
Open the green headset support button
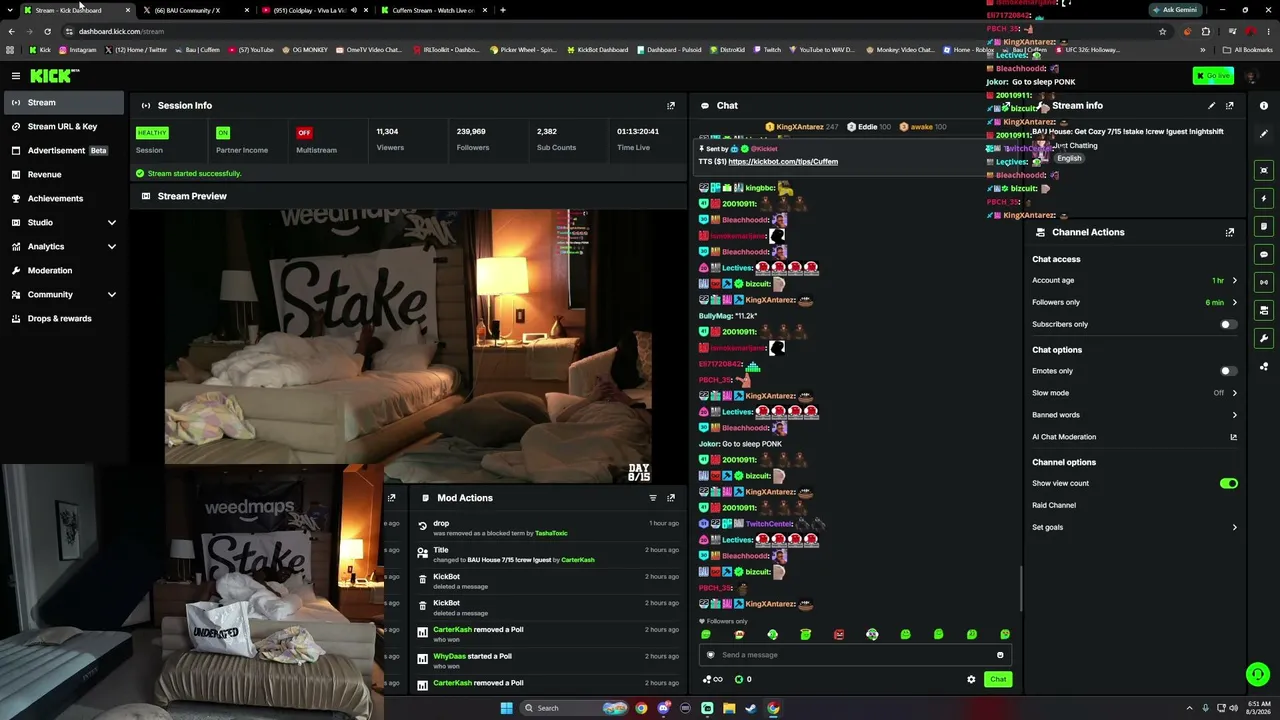[x=1258, y=675]
